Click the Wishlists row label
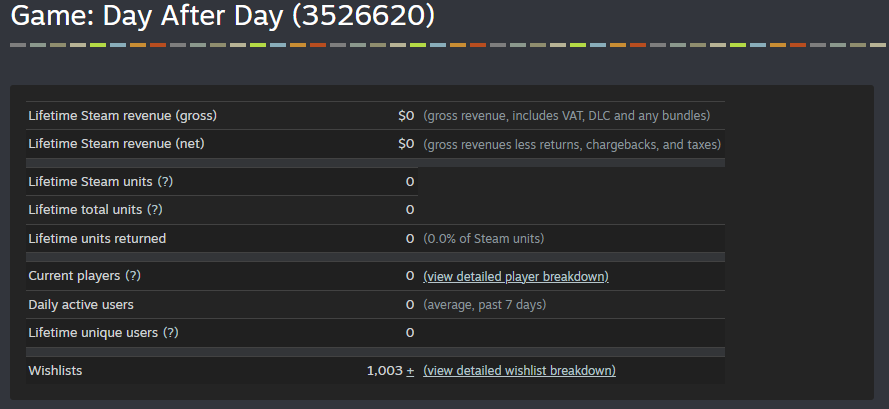Screen dimensions: 889x409 tap(55, 371)
